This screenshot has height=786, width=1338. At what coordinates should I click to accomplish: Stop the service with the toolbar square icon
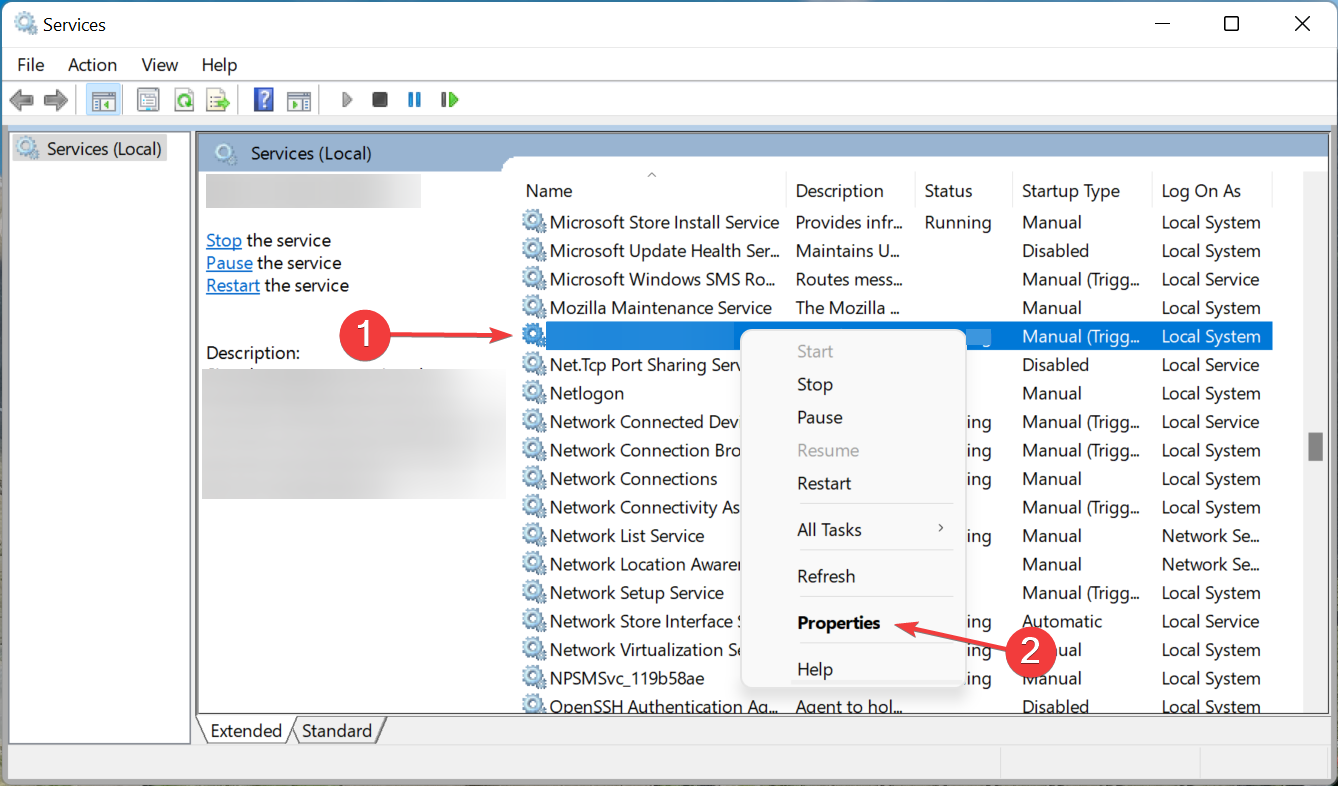tap(380, 100)
